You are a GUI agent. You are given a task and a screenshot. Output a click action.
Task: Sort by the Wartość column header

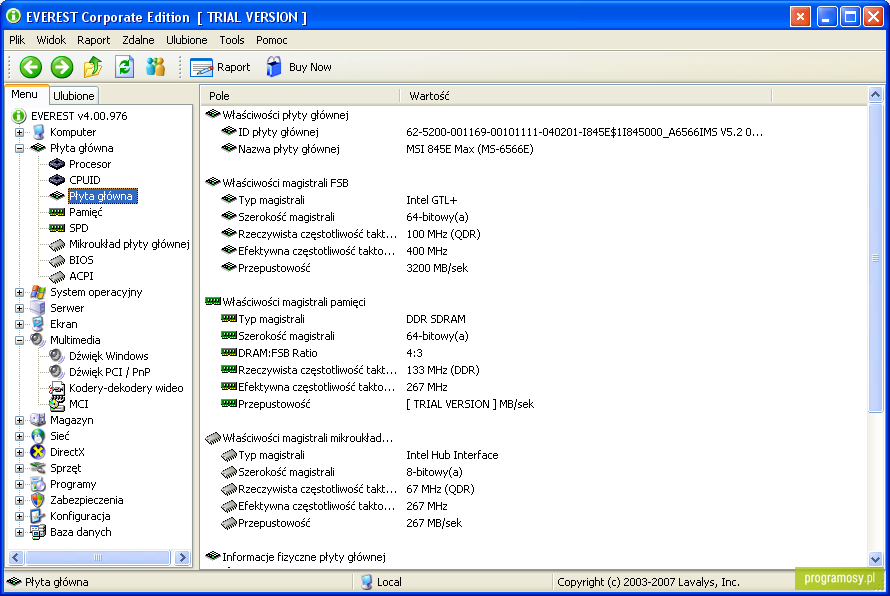pyautogui.click(x=586, y=96)
